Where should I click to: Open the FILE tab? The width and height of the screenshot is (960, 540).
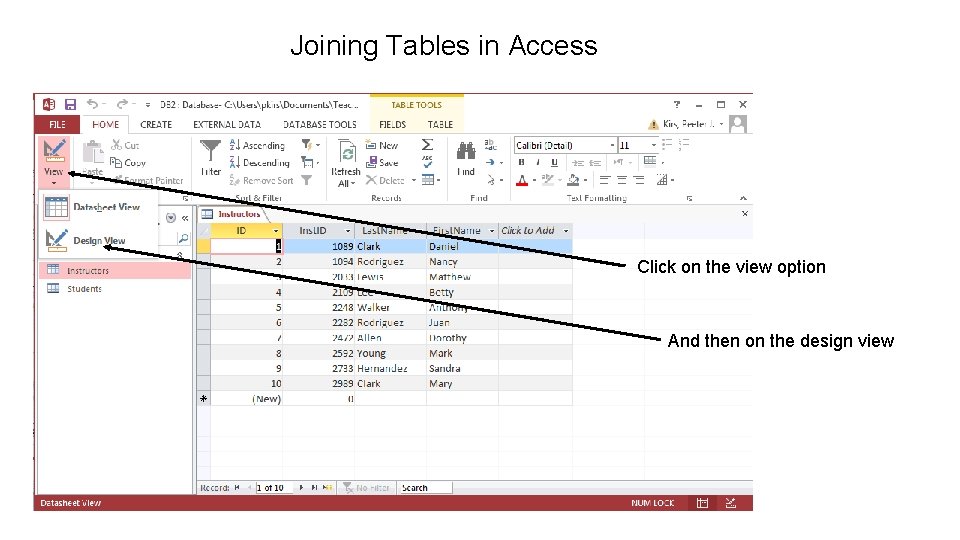click(57, 124)
